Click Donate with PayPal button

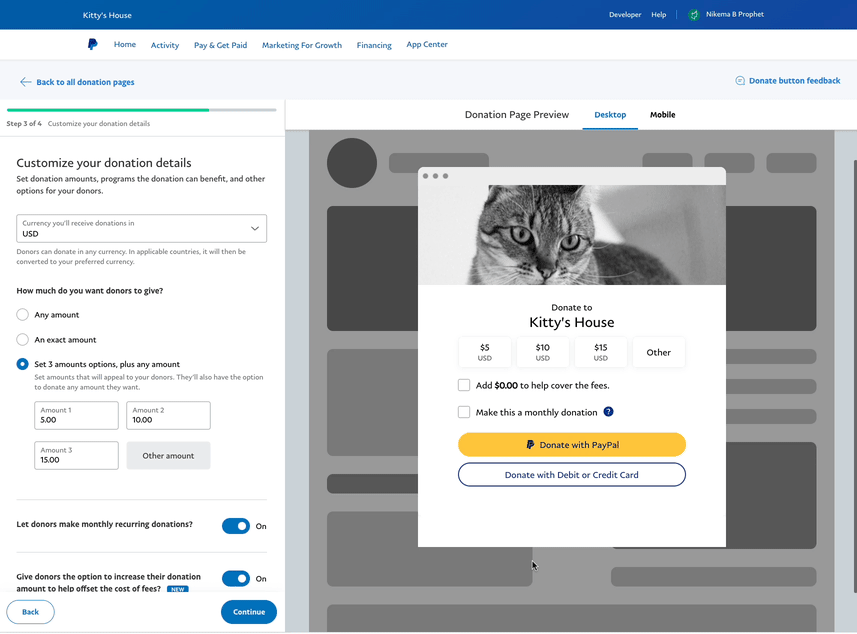point(572,445)
